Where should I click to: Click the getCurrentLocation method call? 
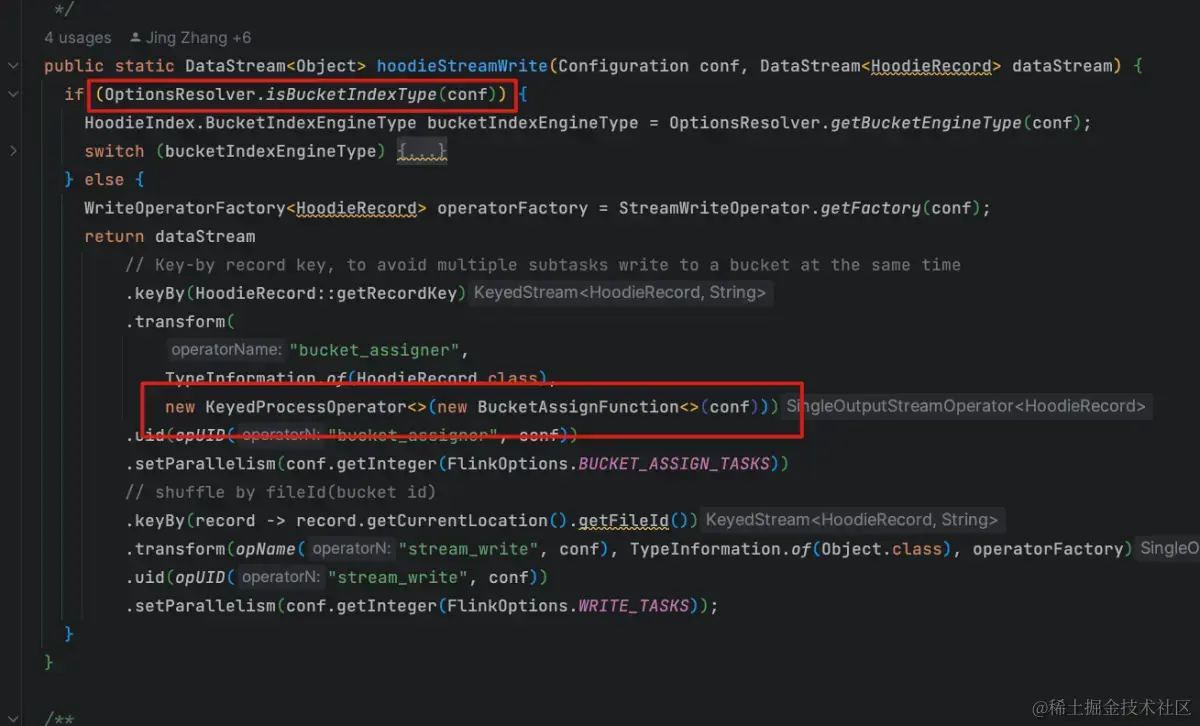[457, 520]
